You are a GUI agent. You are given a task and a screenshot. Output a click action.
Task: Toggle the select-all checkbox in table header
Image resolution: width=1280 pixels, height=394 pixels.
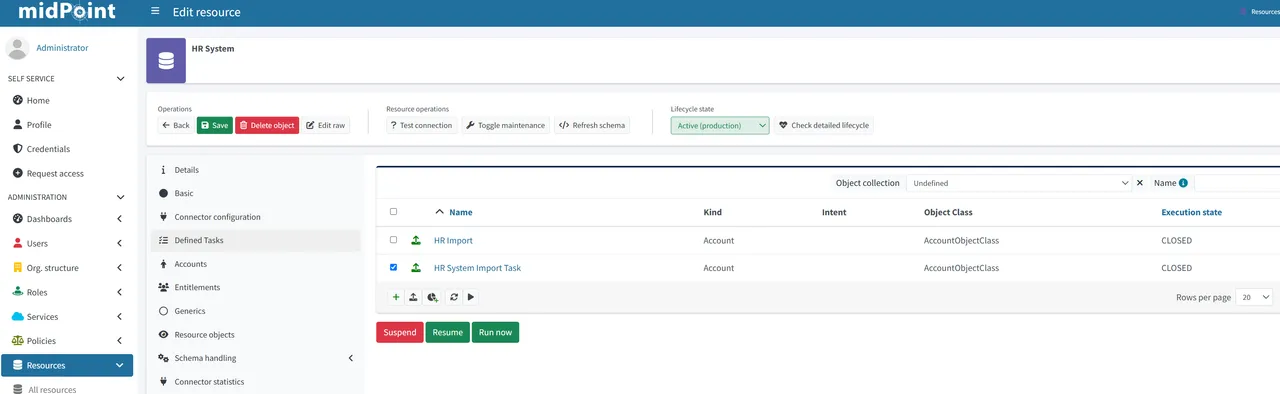click(393, 212)
